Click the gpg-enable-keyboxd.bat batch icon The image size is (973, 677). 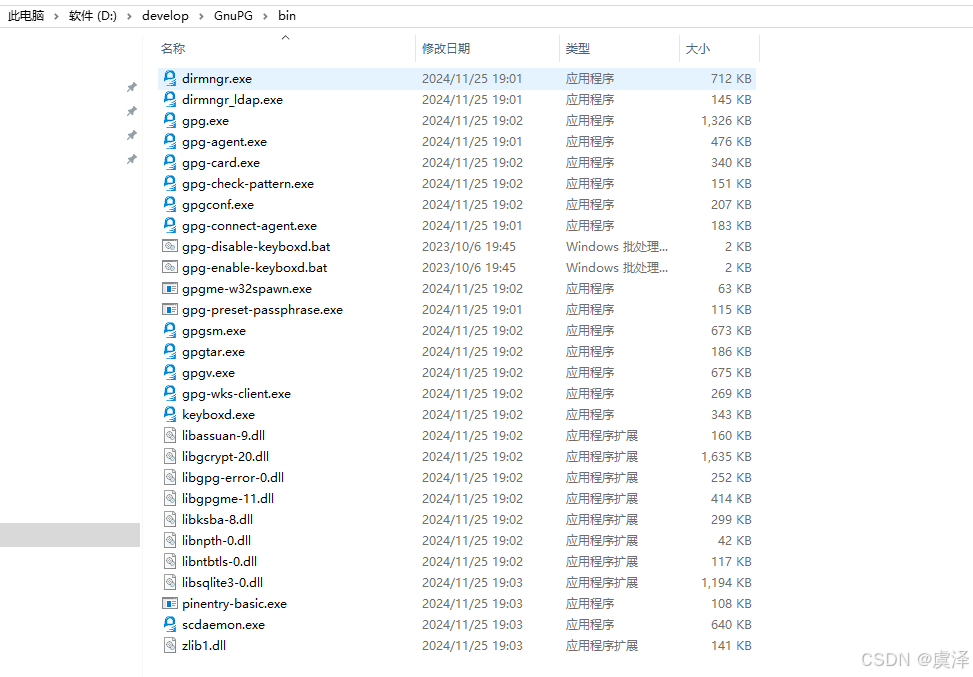(x=169, y=267)
